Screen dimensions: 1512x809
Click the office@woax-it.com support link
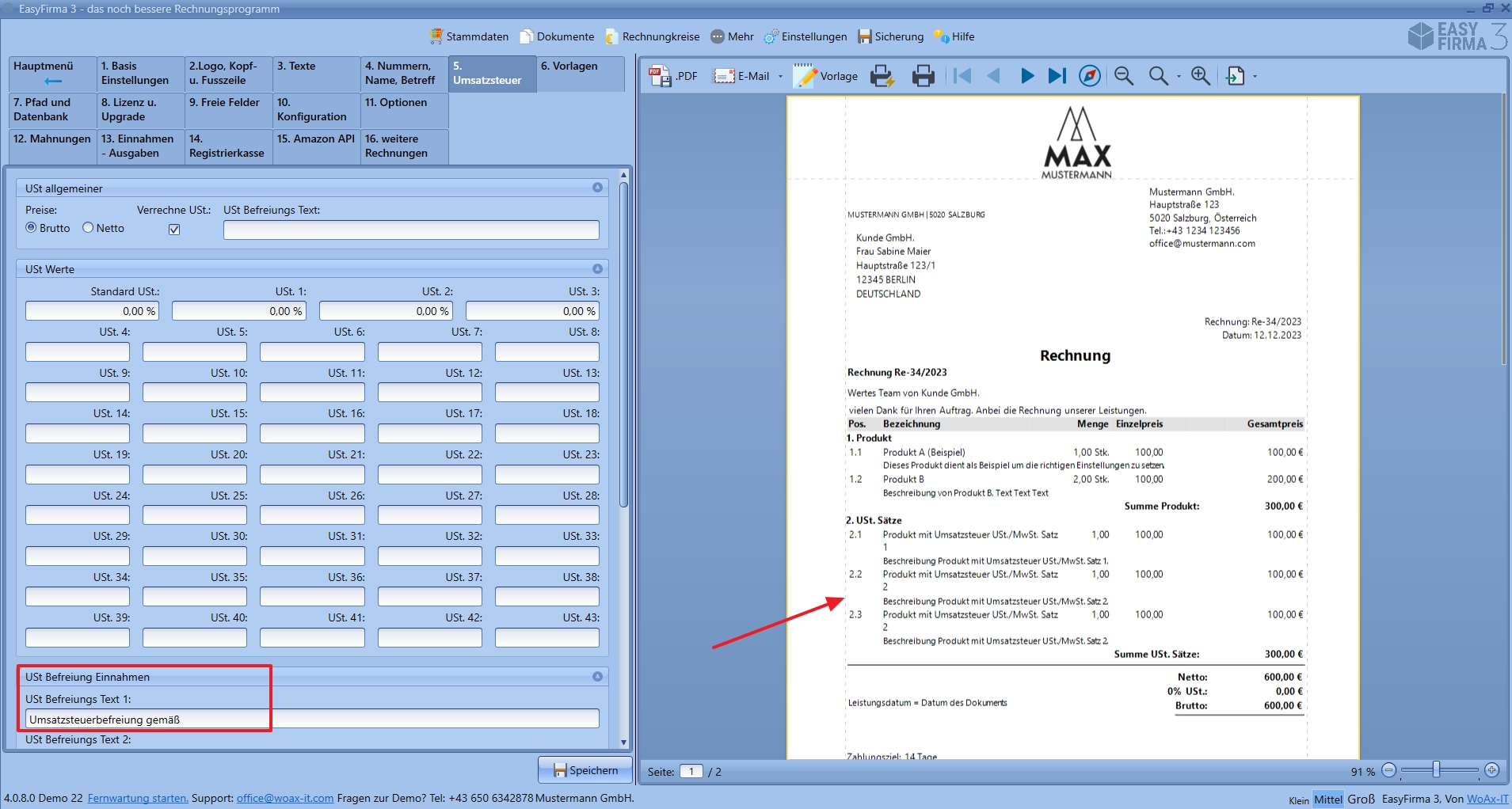(285, 798)
